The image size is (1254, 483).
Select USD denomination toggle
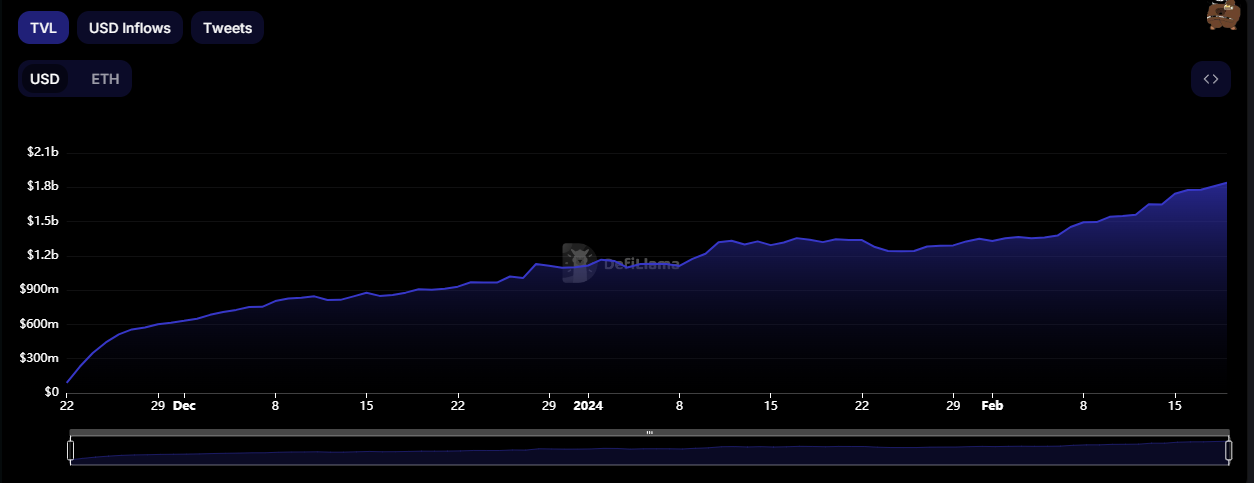click(45, 79)
